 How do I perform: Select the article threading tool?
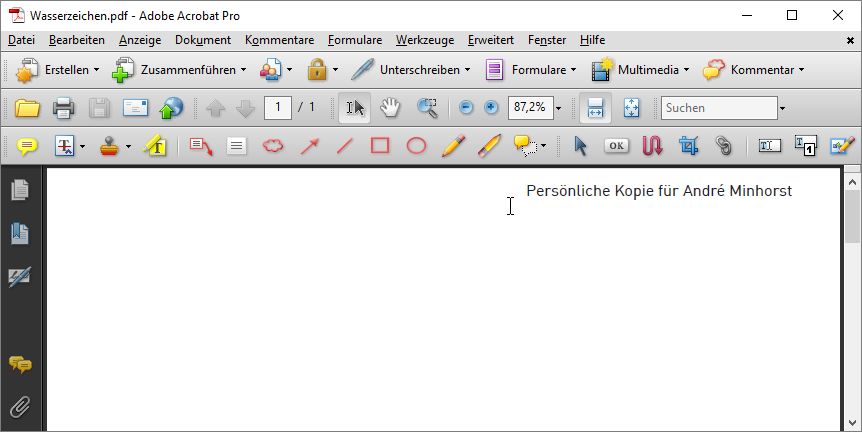point(652,146)
